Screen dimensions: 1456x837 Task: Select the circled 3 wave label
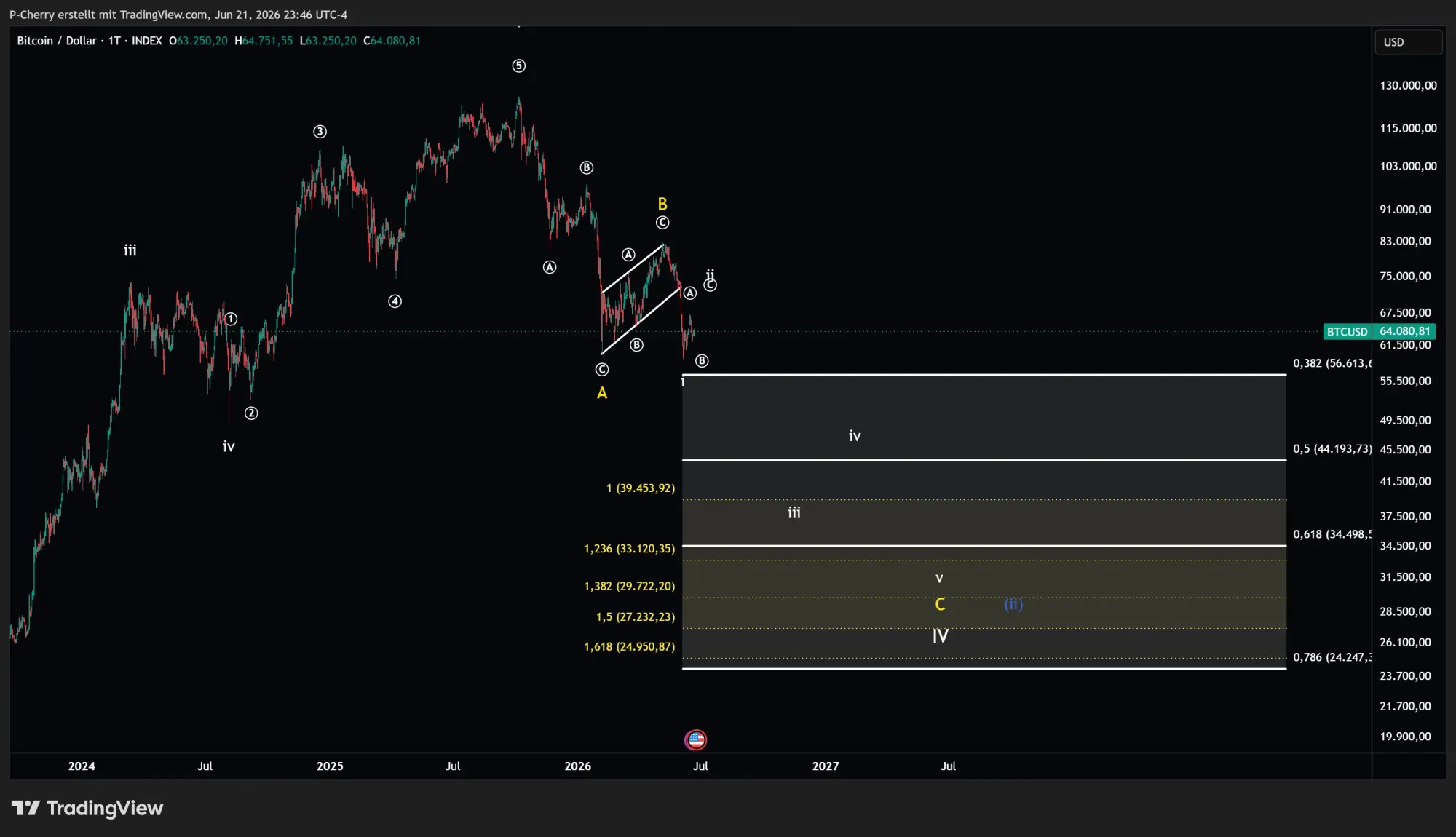pyautogui.click(x=320, y=132)
